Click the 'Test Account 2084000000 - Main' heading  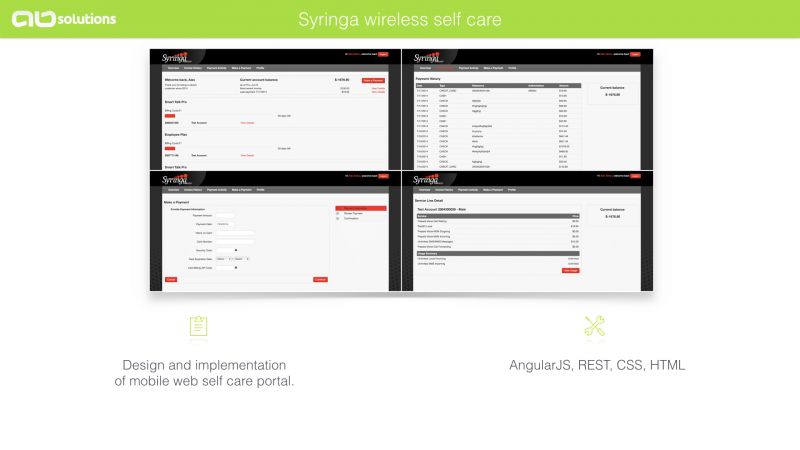(442, 210)
